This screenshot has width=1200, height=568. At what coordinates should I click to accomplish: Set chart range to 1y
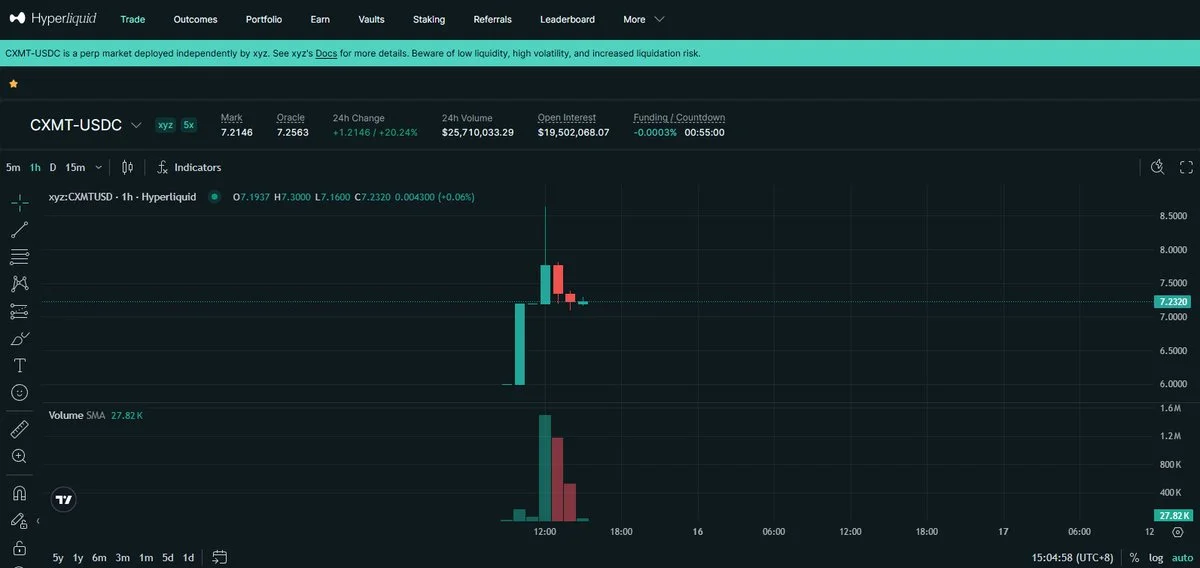point(78,557)
